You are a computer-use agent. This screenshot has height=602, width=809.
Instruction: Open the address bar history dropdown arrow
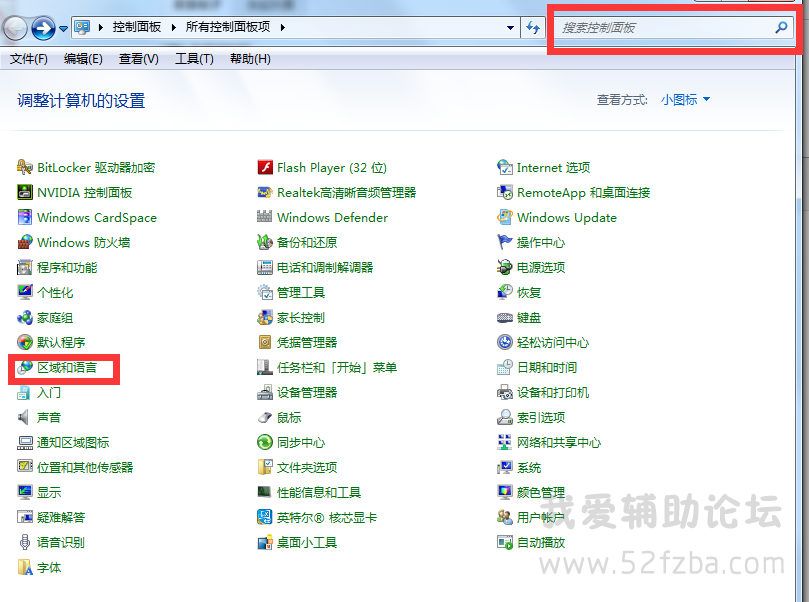click(x=510, y=27)
